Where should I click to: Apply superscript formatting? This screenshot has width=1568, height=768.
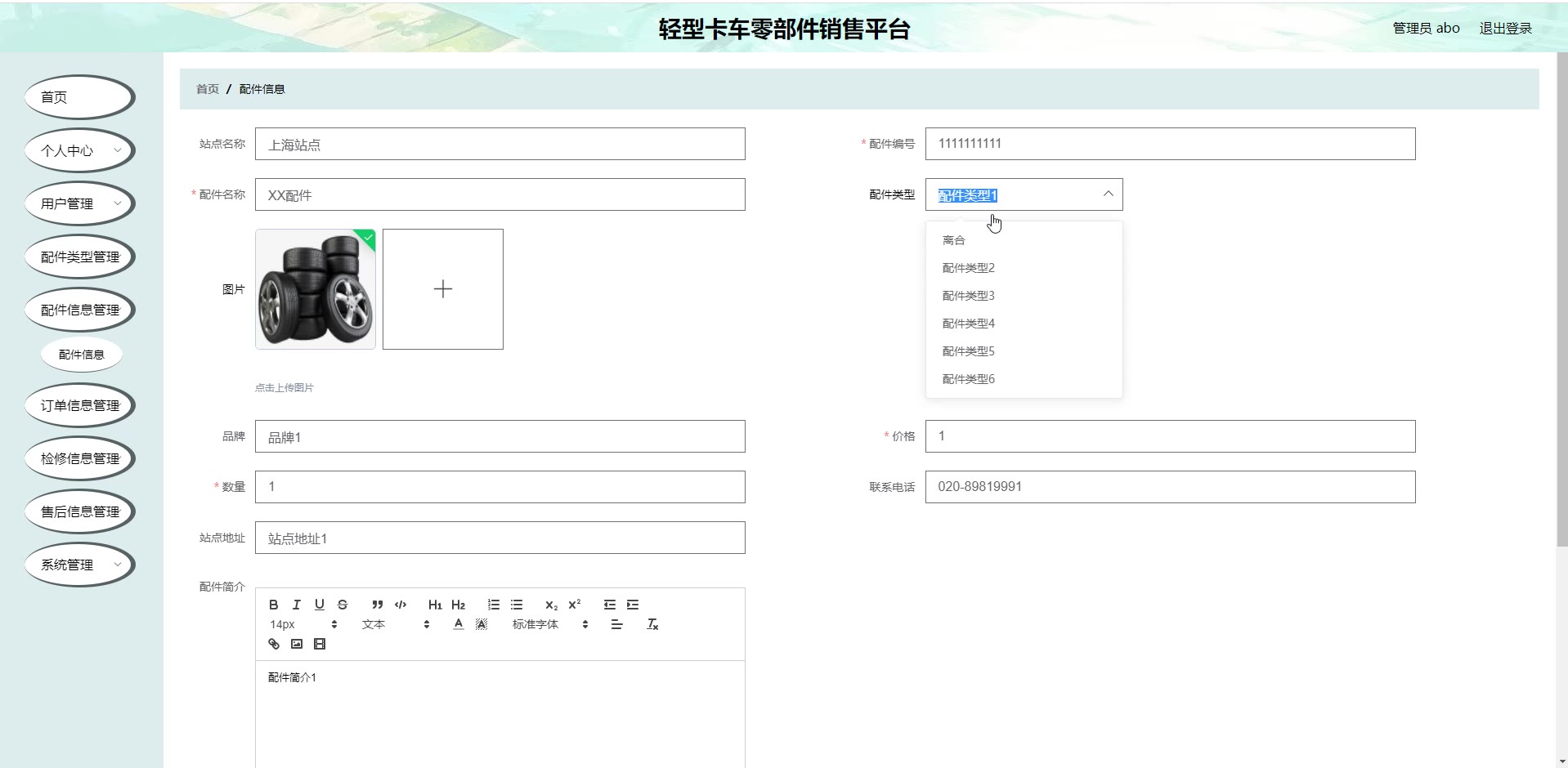coord(575,605)
